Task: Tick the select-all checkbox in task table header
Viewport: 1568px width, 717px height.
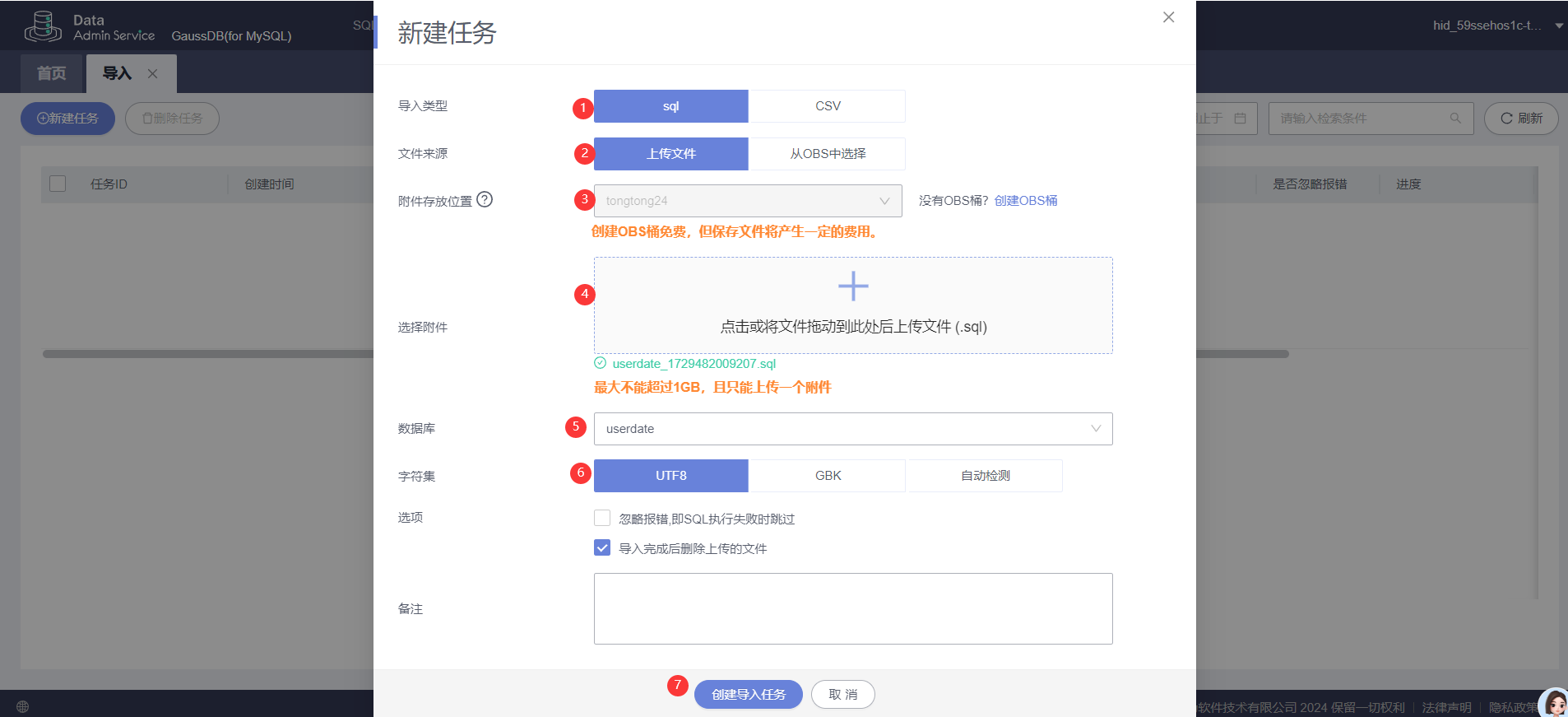Action: click(x=58, y=184)
